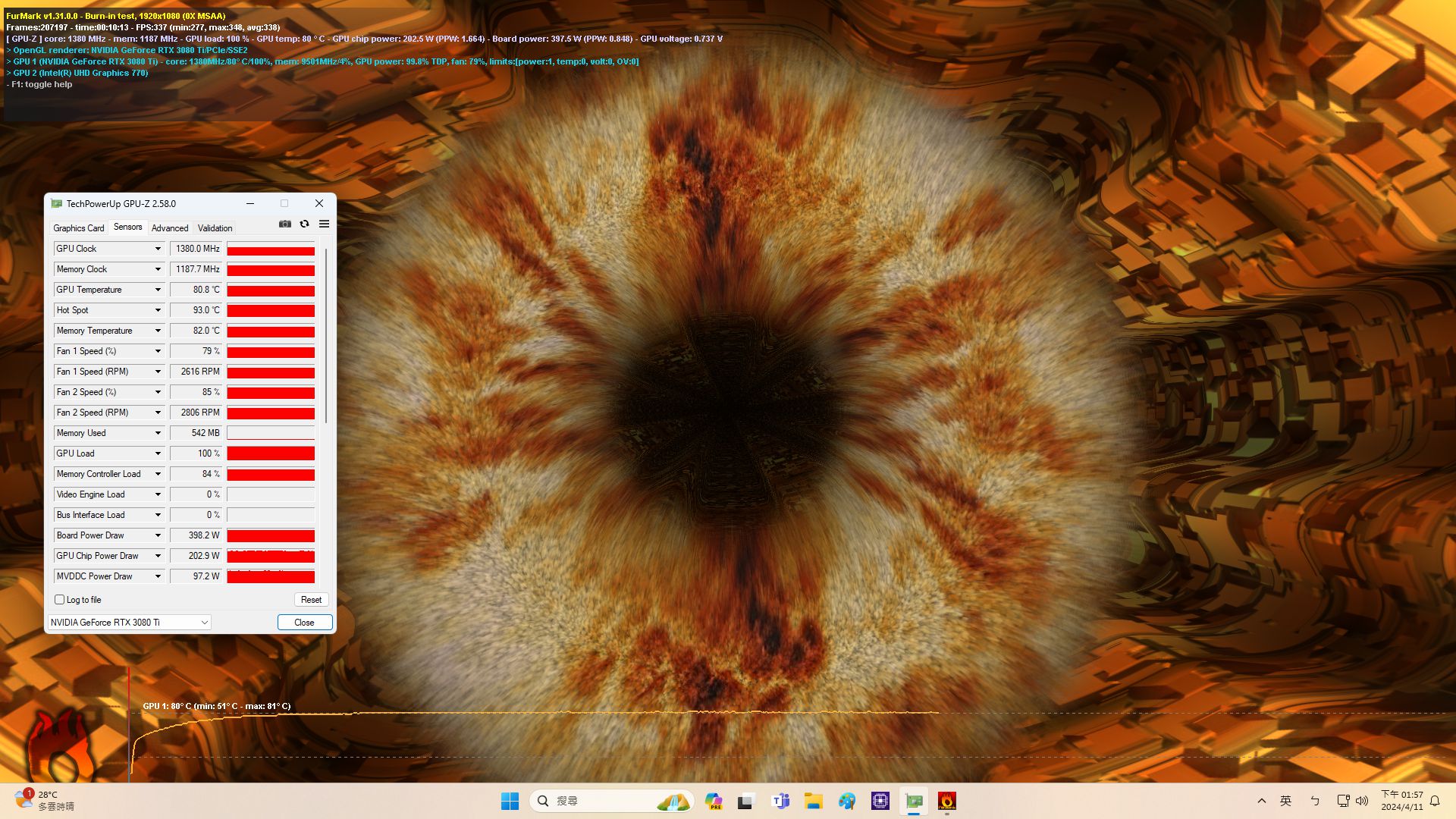Open the Fan 2 Speed (%) dropdown

coord(158,392)
